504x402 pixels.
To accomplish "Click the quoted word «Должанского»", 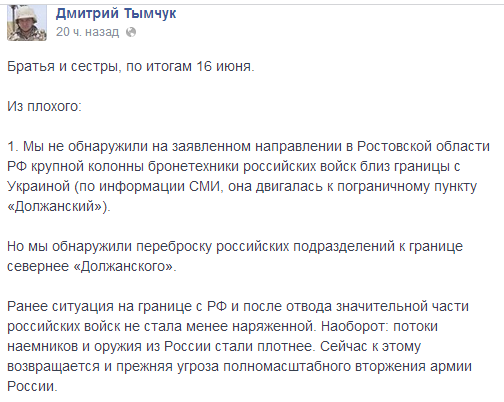I will 123,266.
